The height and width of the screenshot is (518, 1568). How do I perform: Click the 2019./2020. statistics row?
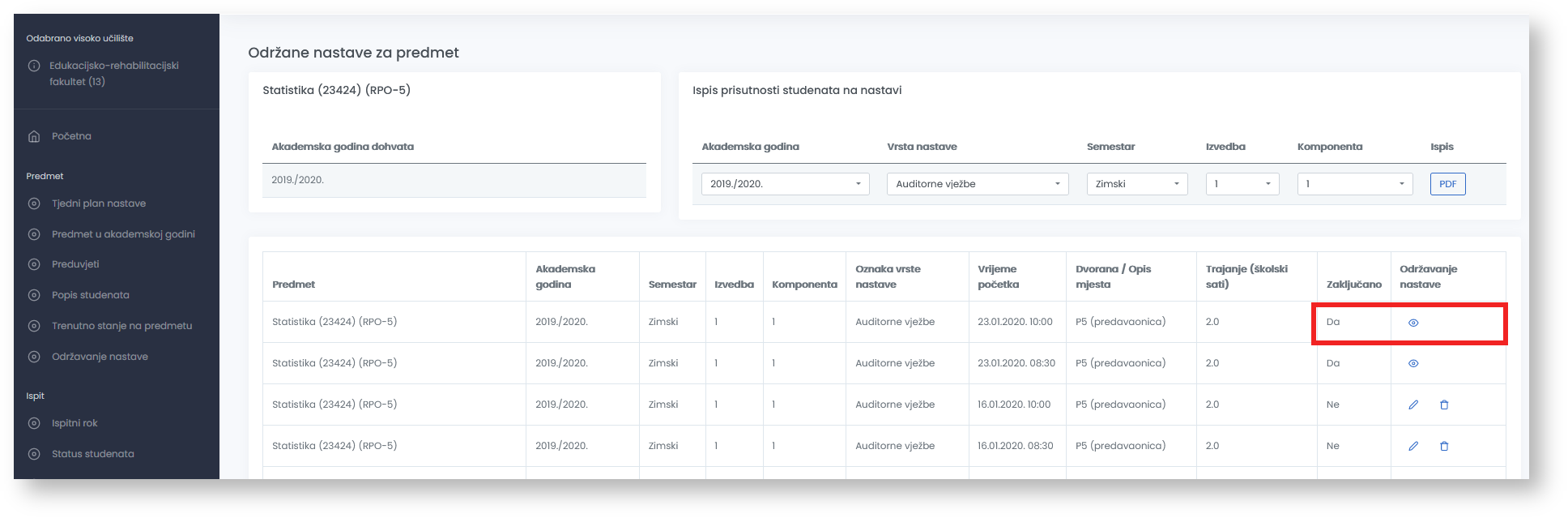(454, 180)
